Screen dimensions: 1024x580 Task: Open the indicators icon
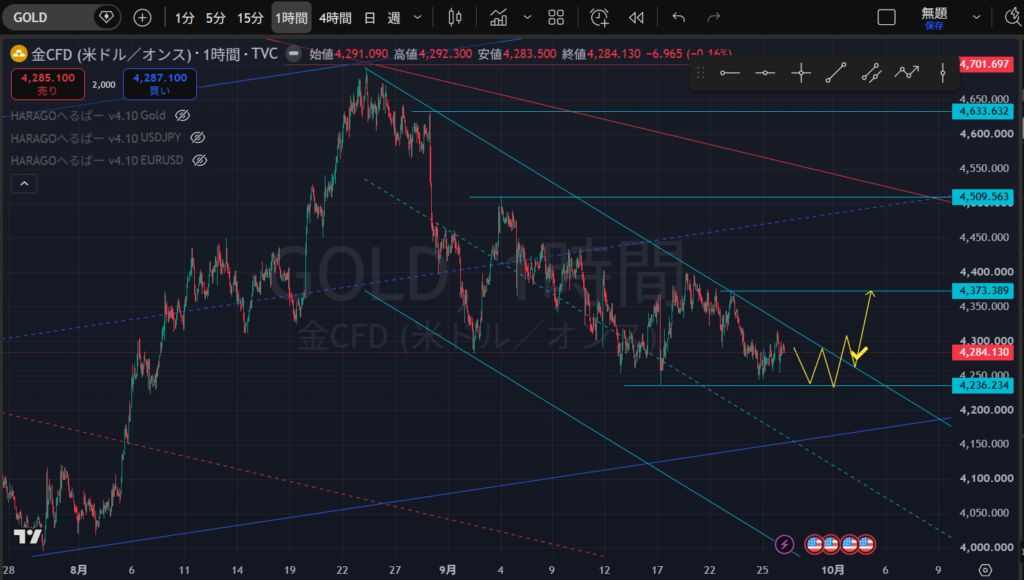pyautogui.click(x=498, y=18)
